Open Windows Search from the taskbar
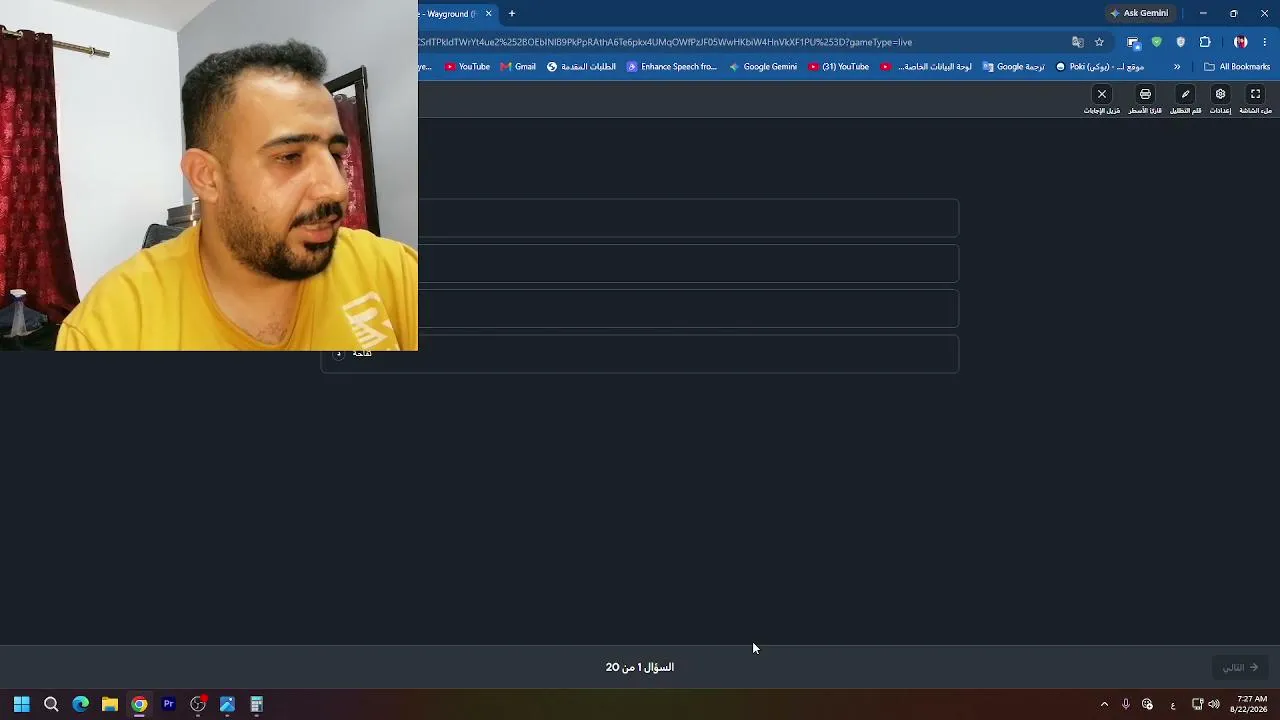Image resolution: width=1280 pixels, height=720 pixels. tap(51, 704)
